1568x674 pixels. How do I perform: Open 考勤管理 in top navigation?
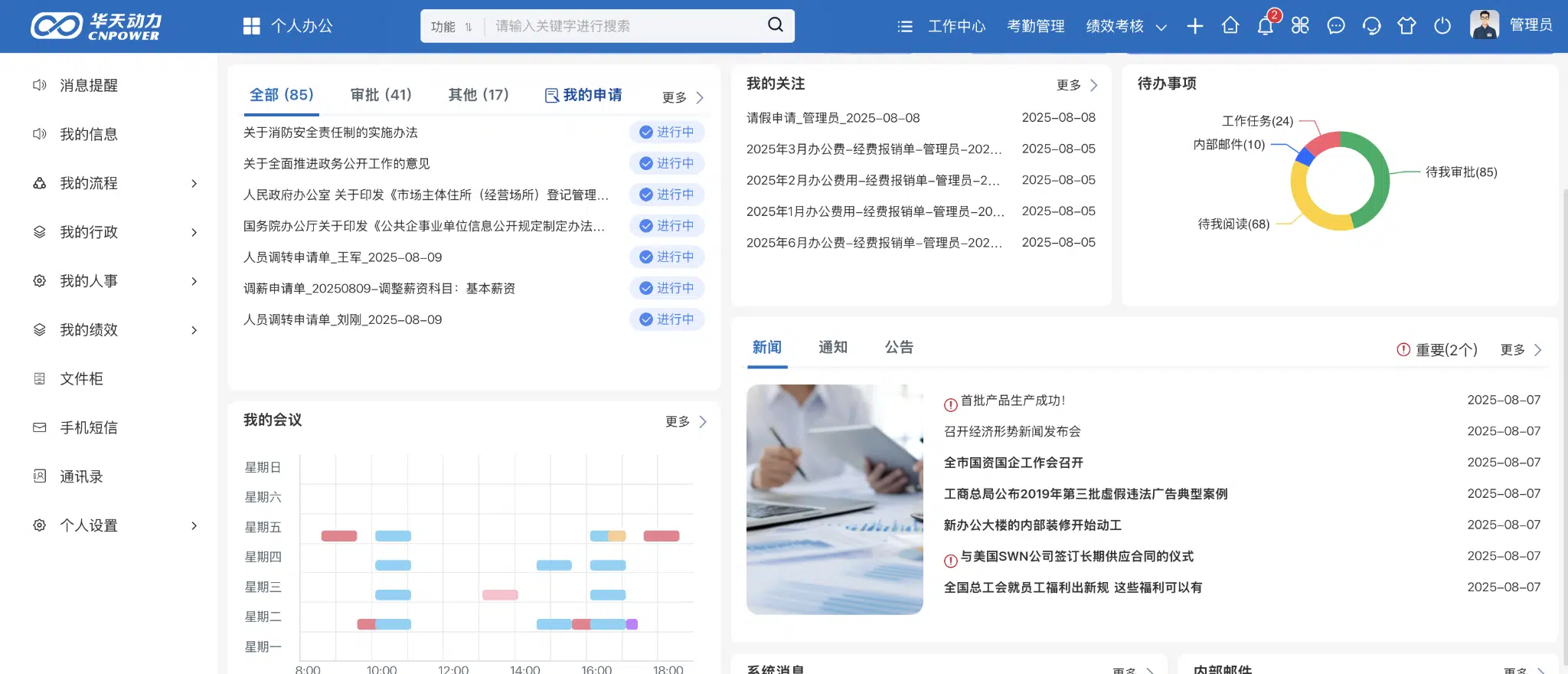click(x=1036, y=27)
